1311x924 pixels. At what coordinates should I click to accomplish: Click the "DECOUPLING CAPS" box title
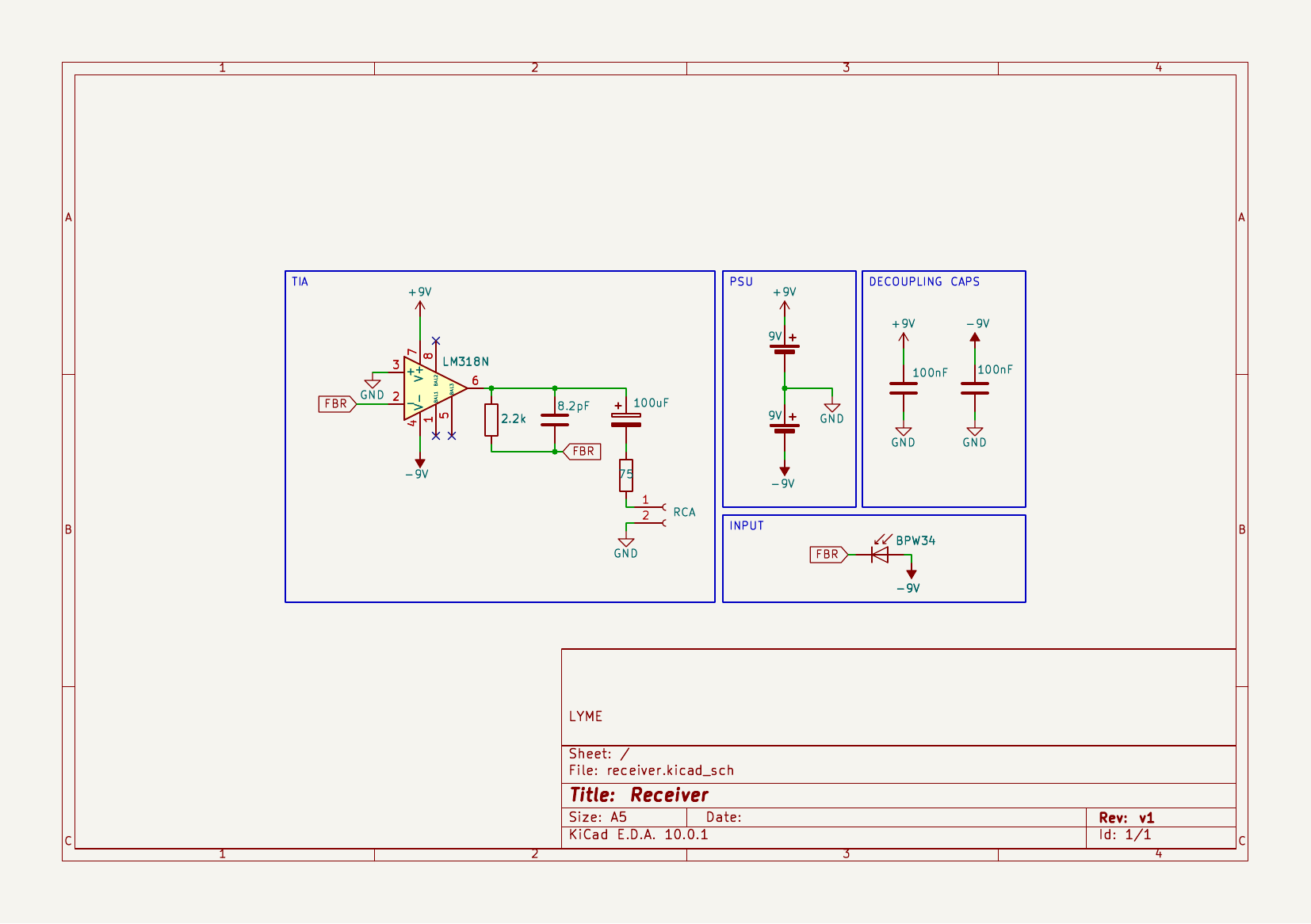924,282
